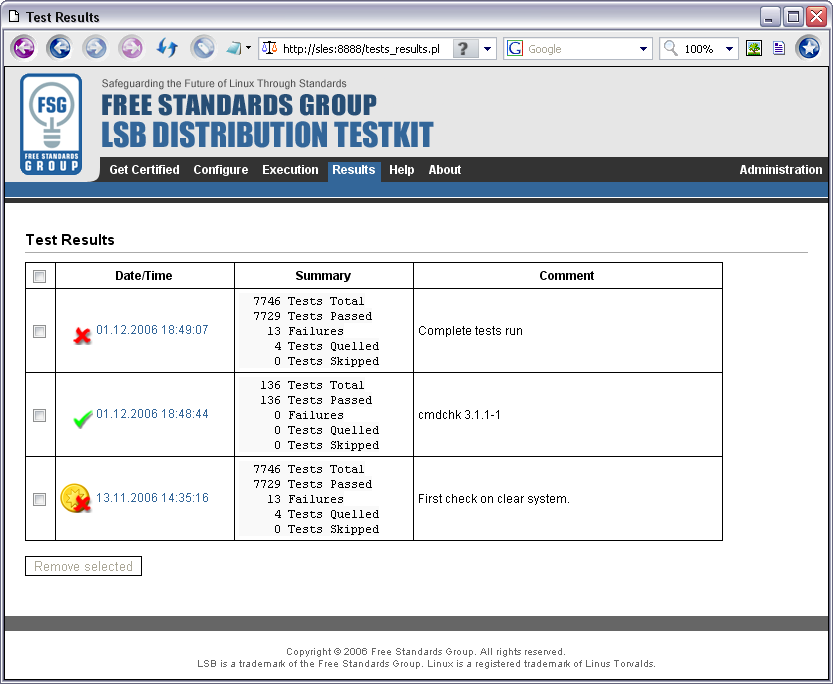Check the box for the 13.11.2006 result row
Image resolution: width=833 pixels, height=684 pixels.
(39, 499)
